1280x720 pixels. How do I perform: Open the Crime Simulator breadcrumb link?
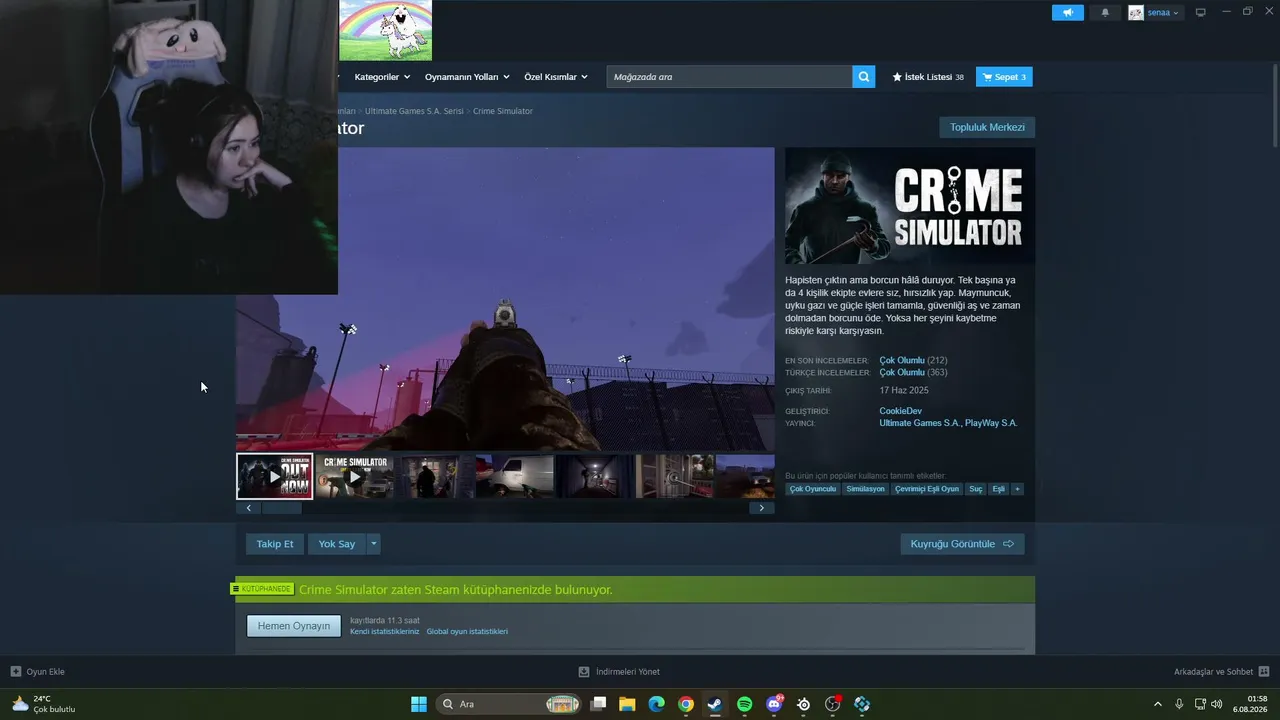pos(503,111)
